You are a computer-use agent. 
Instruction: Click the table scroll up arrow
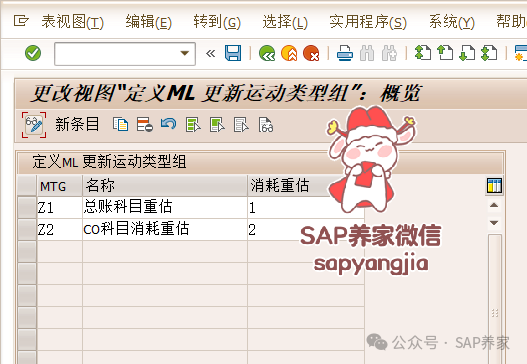click(494, 205)
